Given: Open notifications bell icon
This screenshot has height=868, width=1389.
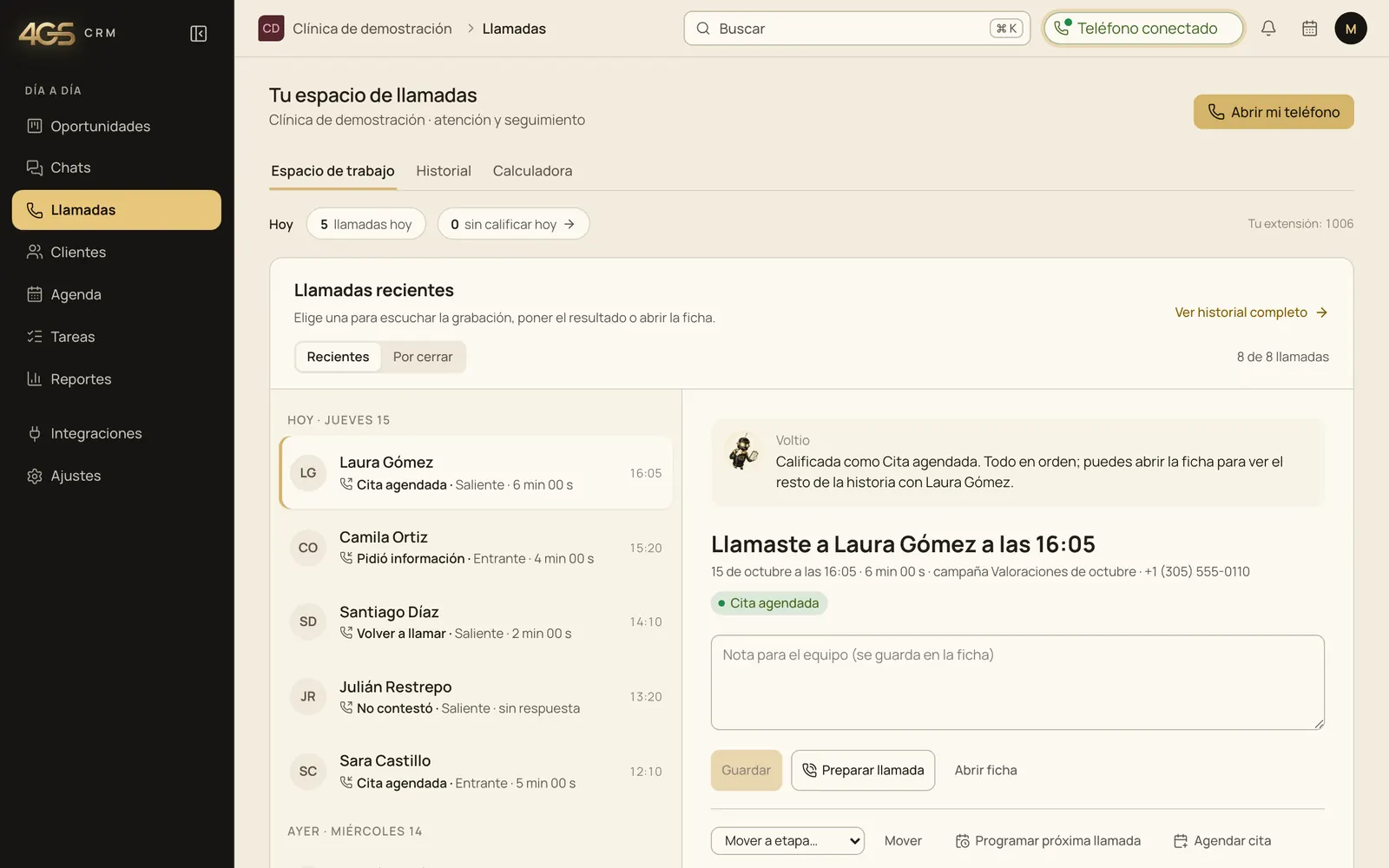Looking at the screenshot, I should tap(1268, 29).
